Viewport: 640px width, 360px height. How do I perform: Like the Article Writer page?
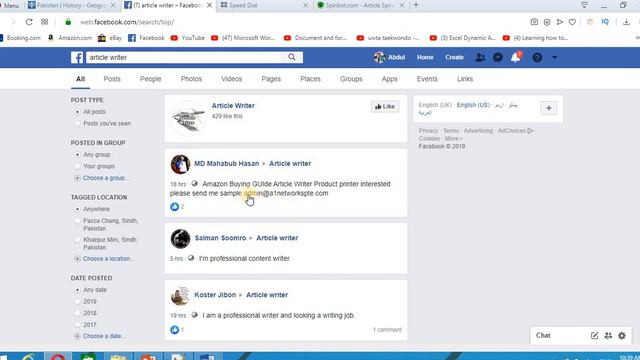point(385,107)
